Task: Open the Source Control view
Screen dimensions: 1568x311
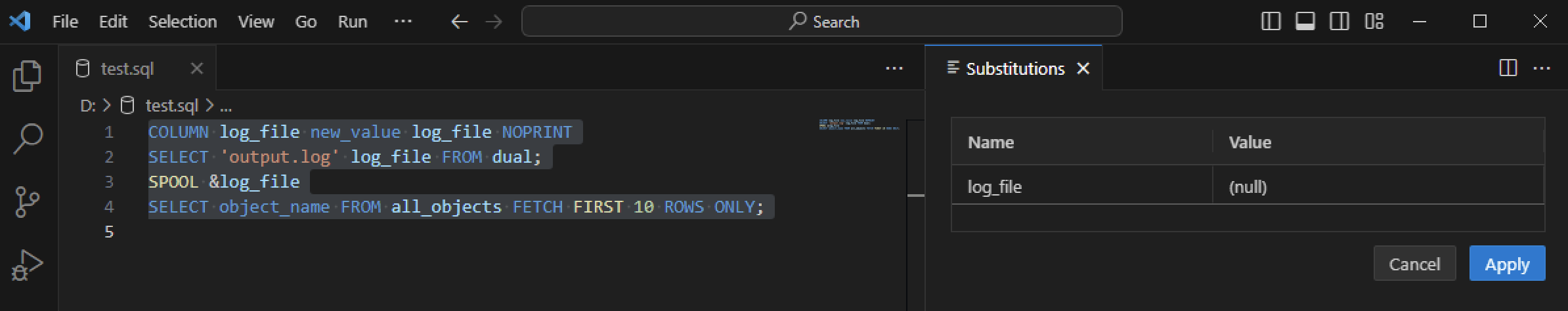Action: tap(27, 202)
